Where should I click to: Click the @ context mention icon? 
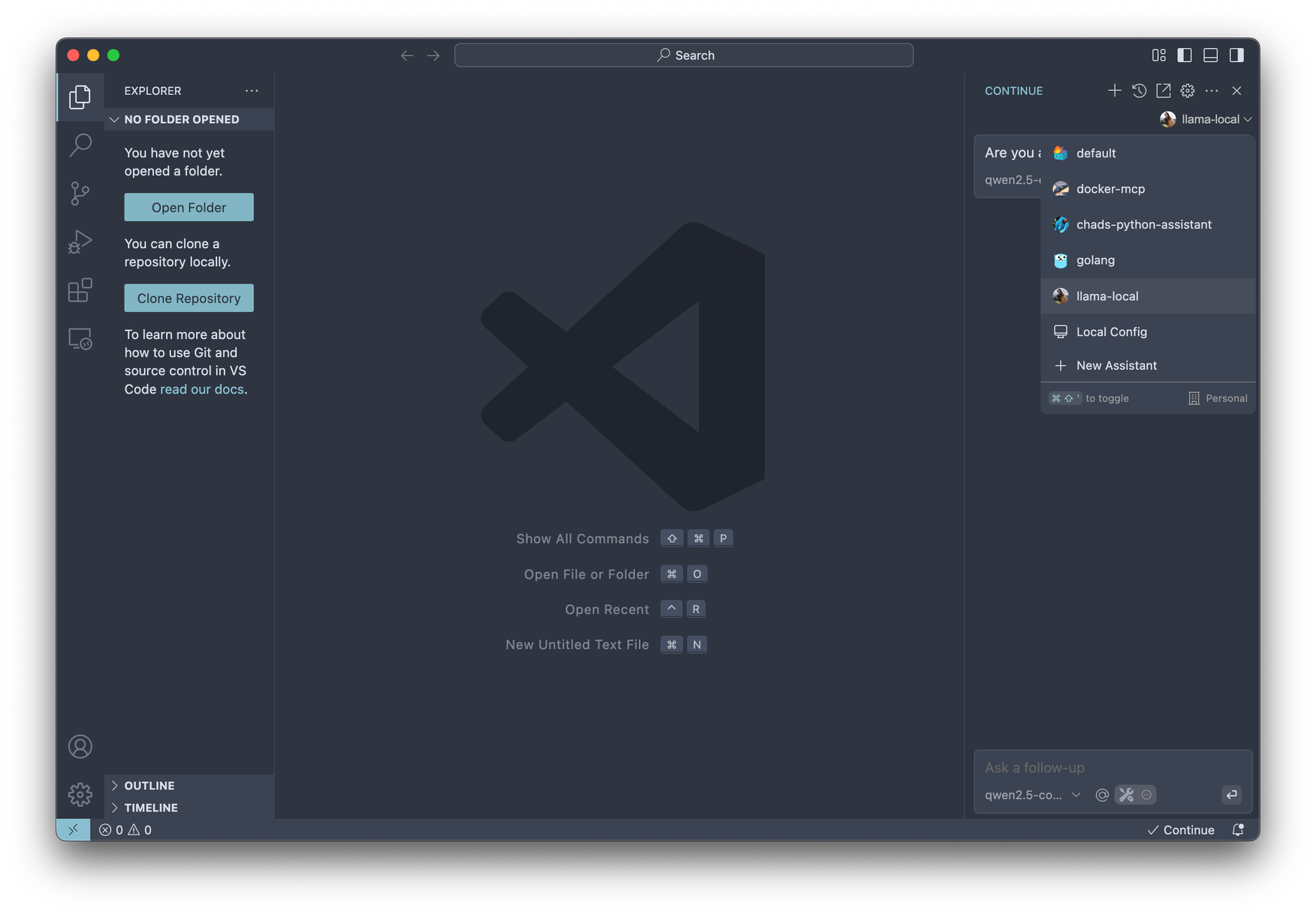pos(1102,795)
